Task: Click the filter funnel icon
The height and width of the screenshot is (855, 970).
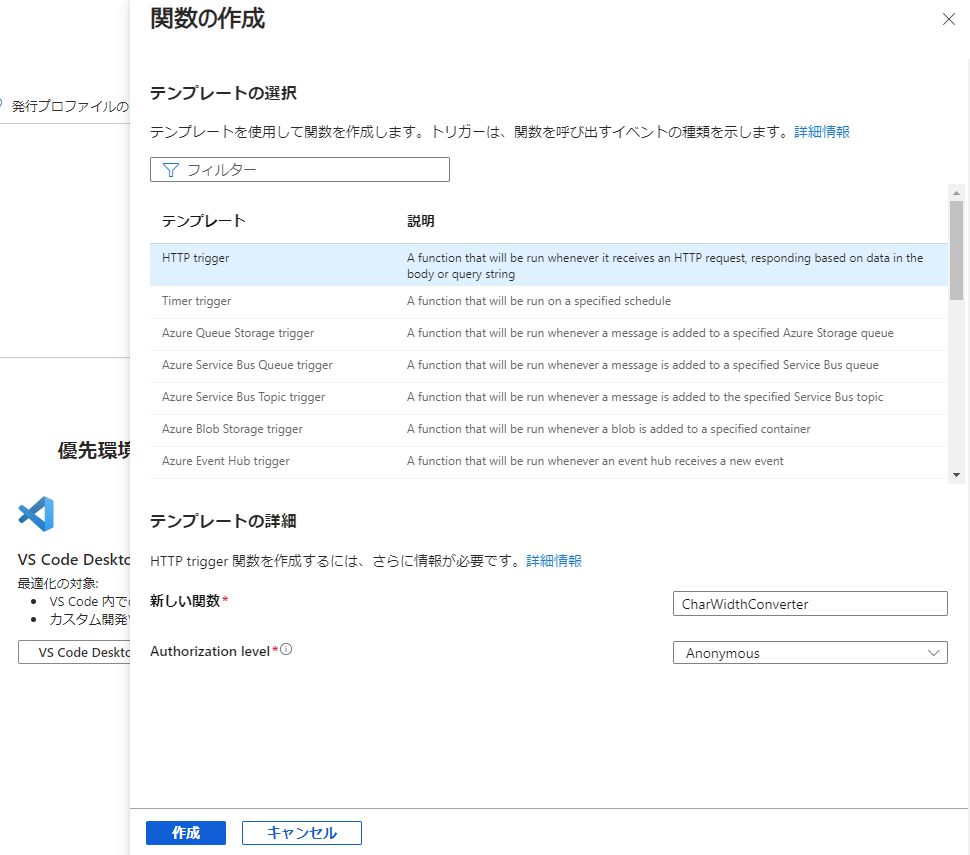Action: pos(169,170)
